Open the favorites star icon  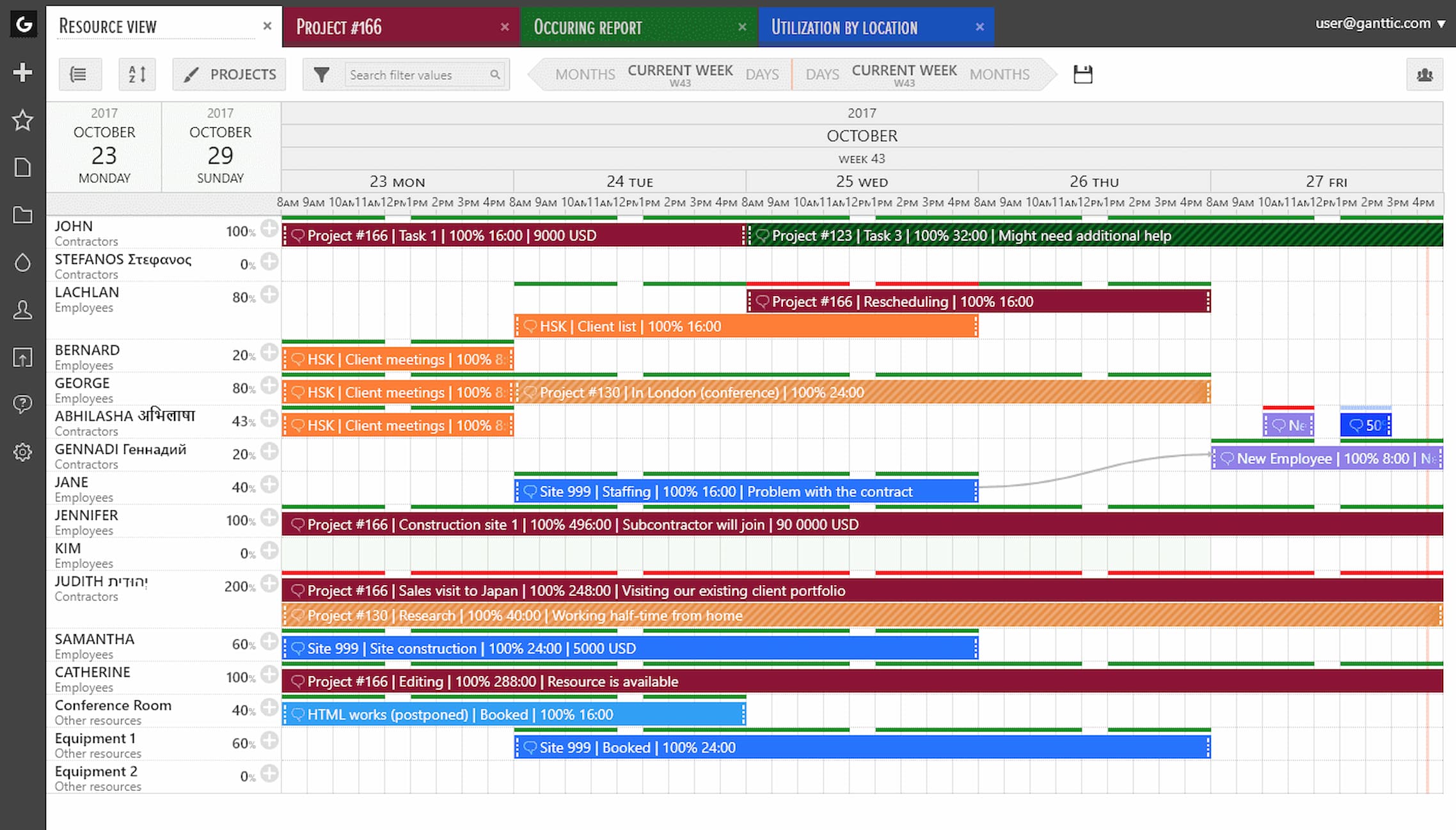point(22,120)
